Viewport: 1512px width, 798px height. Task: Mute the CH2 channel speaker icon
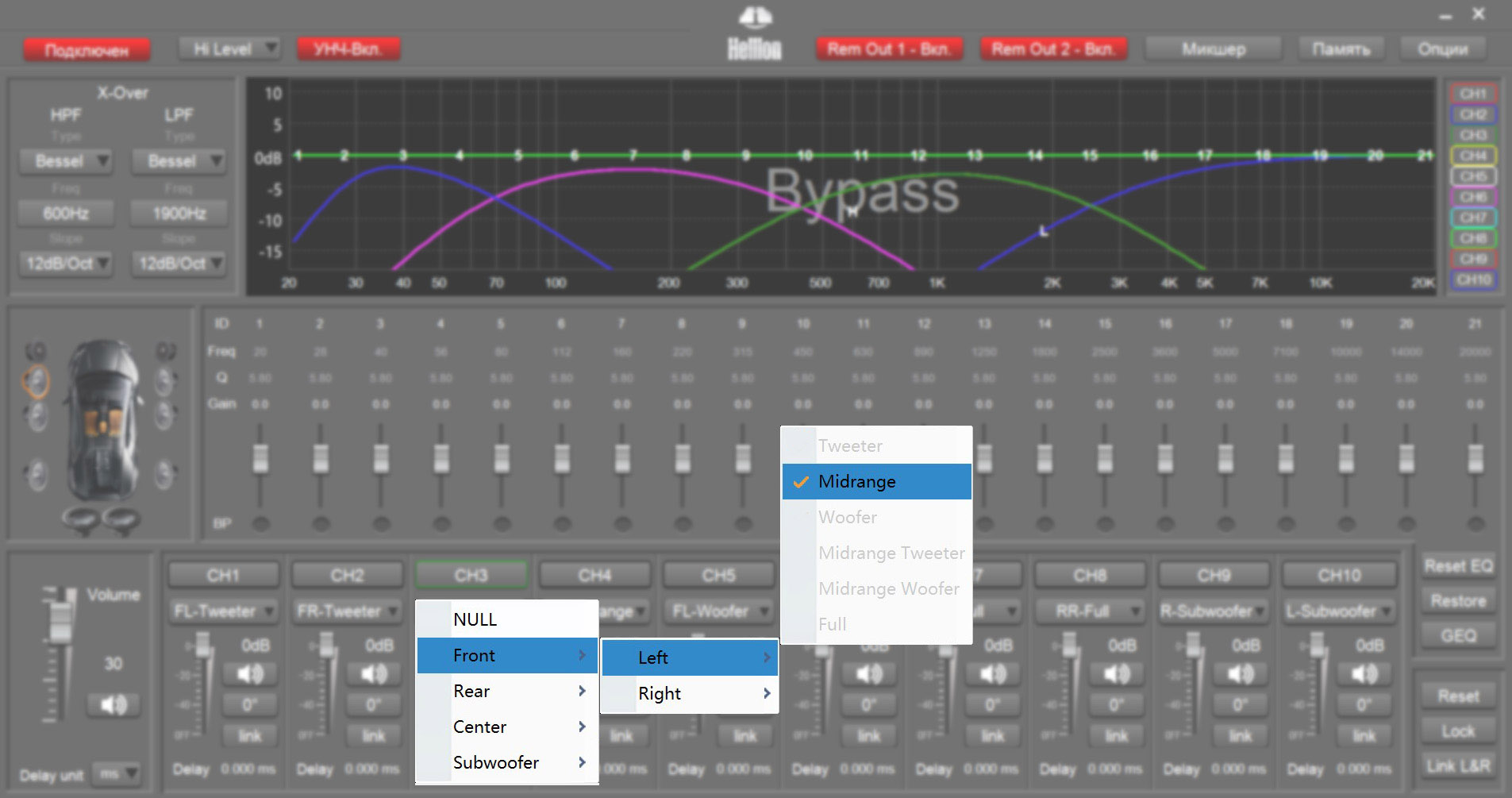(x=374, y=674)
